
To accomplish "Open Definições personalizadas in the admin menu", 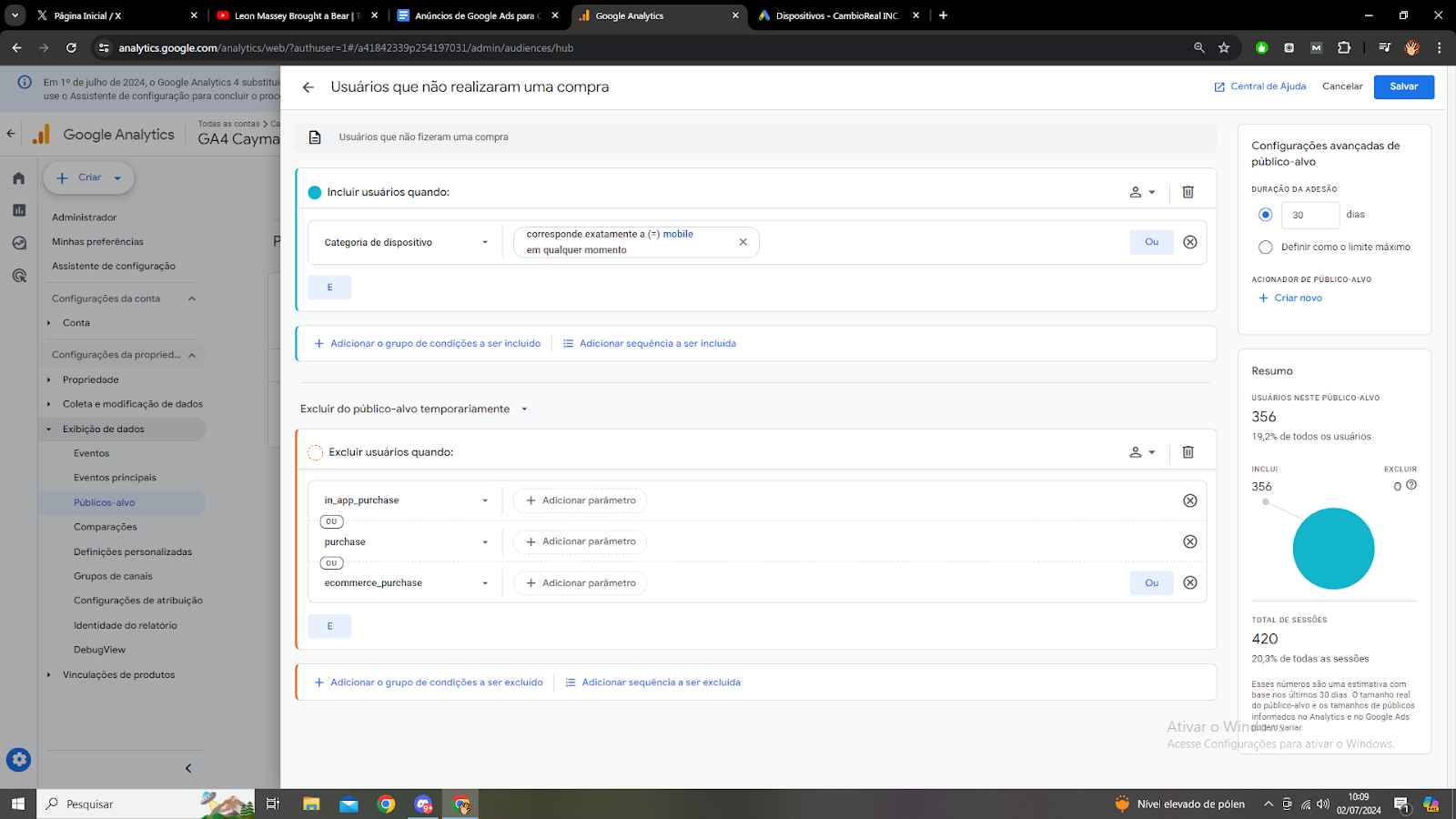I will click(x=133, y=551).
